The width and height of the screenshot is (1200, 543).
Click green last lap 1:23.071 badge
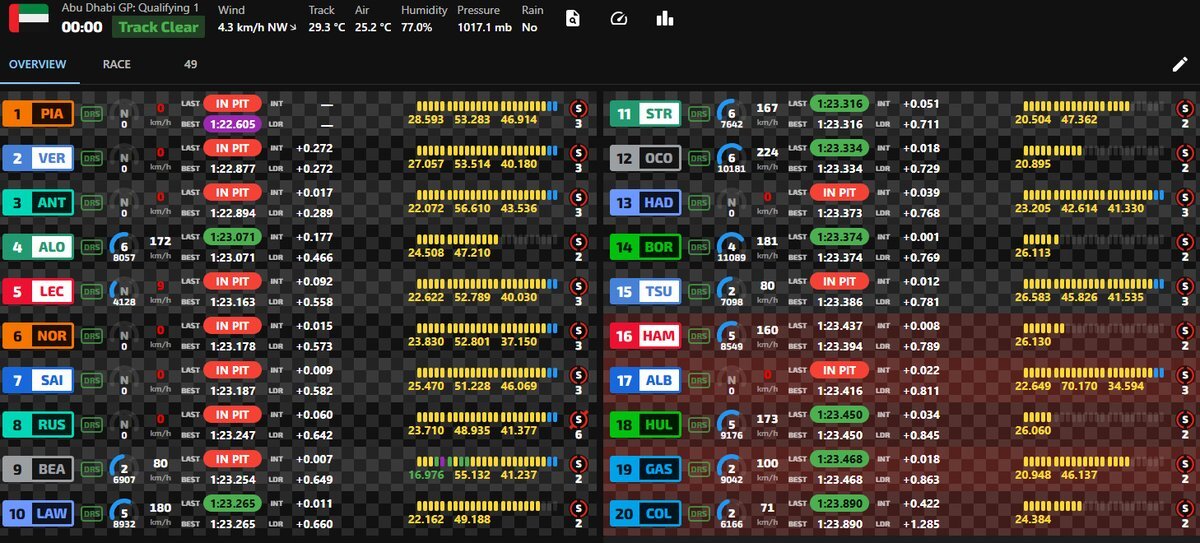pos(233,237)
